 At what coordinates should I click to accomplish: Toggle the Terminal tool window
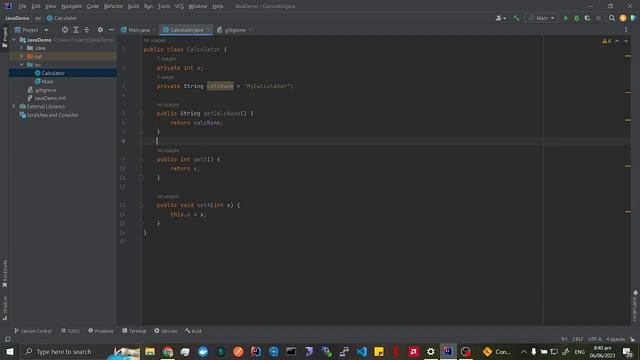click(134, 331)
